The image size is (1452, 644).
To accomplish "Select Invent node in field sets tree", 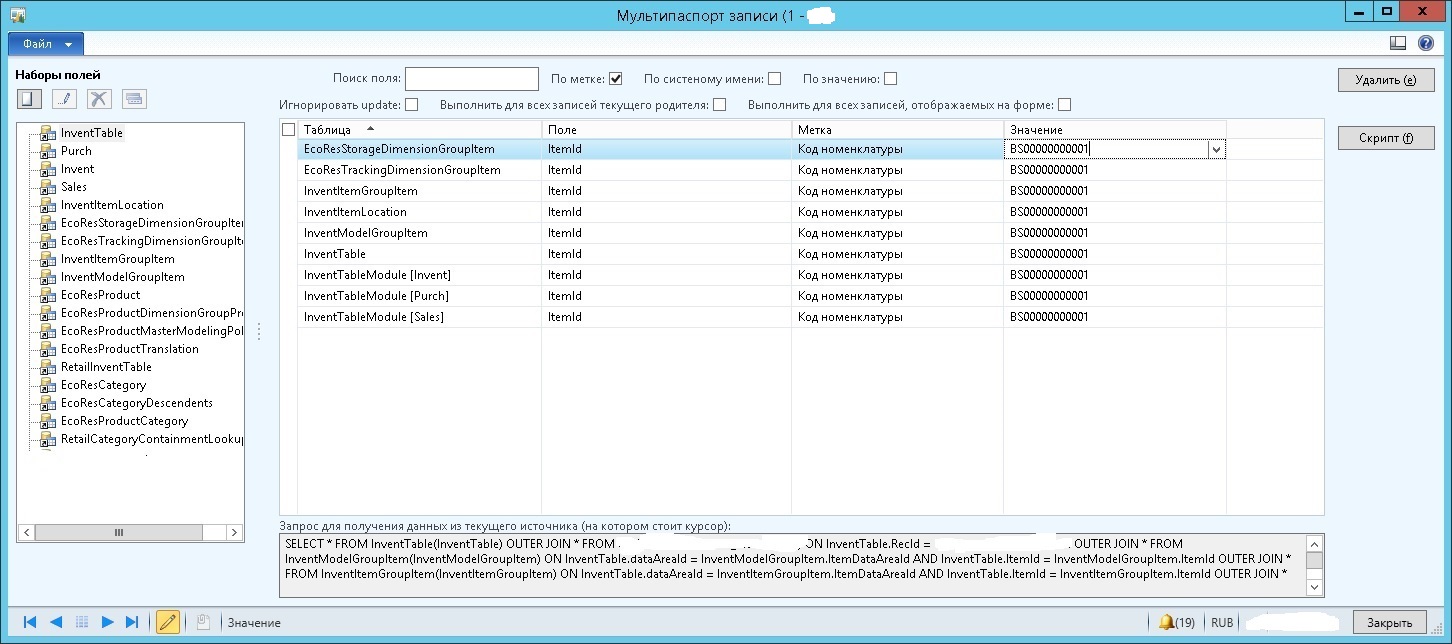I will [x=78, y=169].
